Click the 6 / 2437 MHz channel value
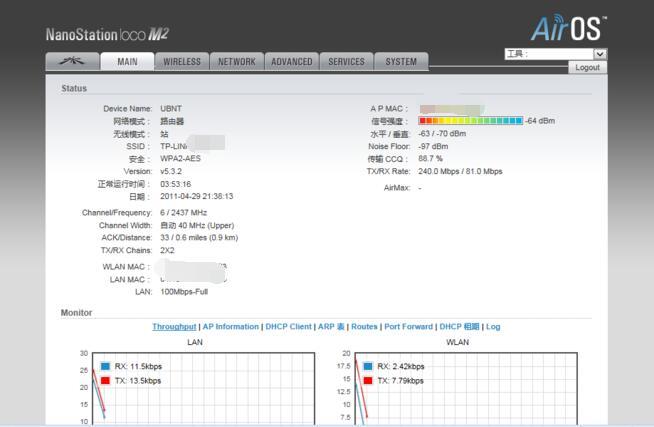654x427 pixels. (x=184, y=213)
